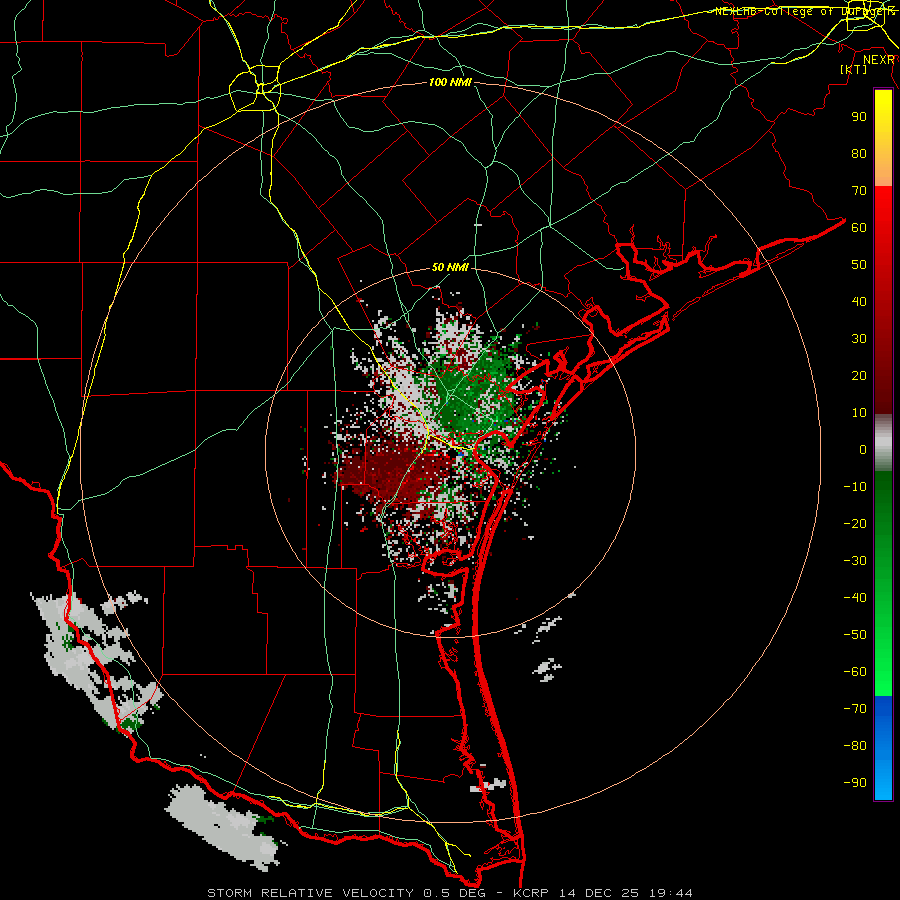Screen dimensions: 900x900
Task: Click the "-50" velocity scale label
Action: click(855, 635)
